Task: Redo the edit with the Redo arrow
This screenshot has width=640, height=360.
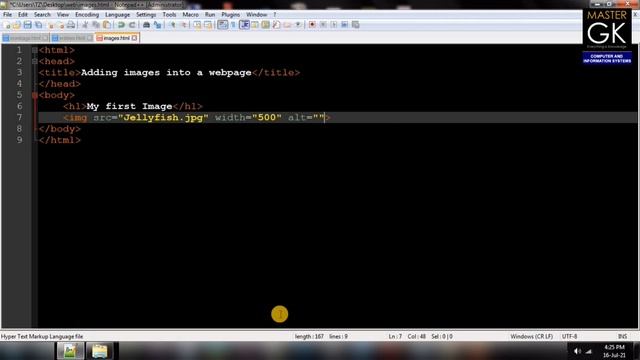Action: 132,25
